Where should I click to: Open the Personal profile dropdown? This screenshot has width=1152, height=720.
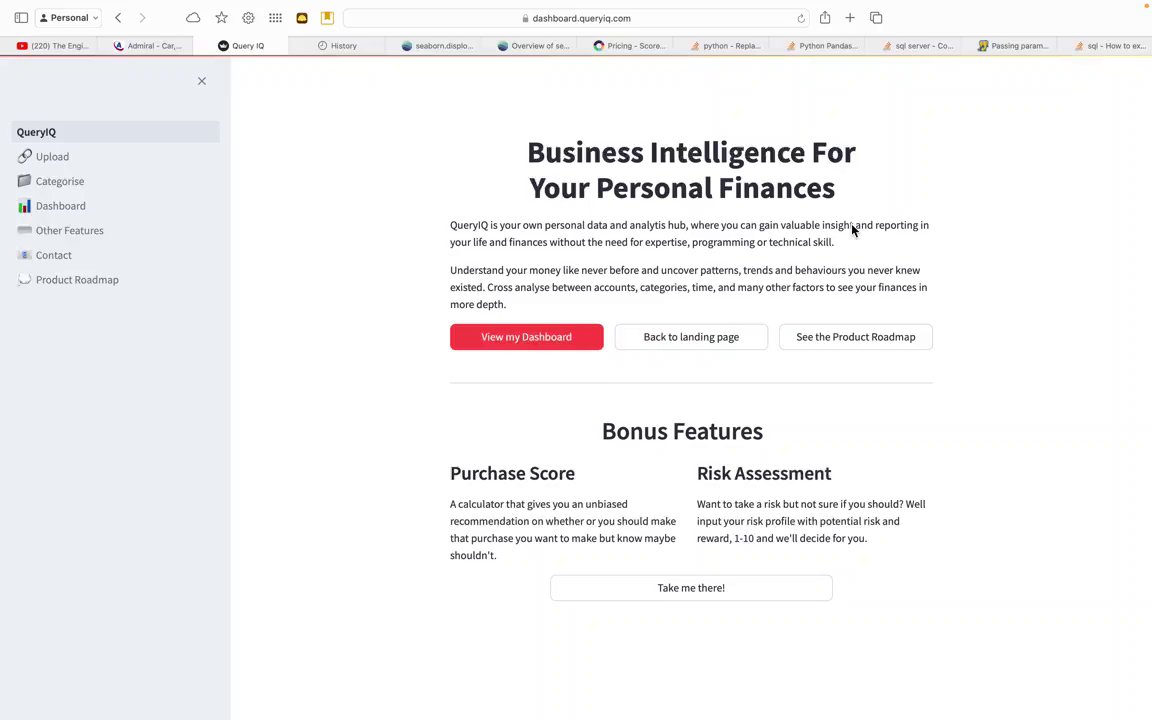pyautogui.click(x=68, y=18)
